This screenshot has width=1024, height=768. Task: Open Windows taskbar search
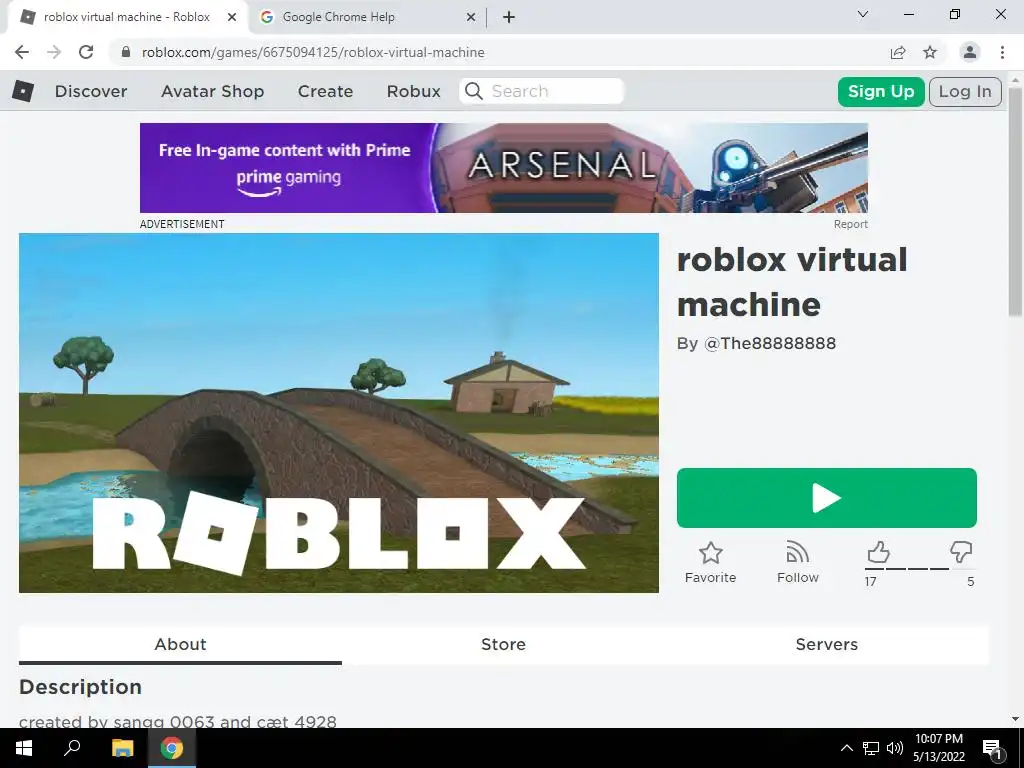(x=72, y=748)
